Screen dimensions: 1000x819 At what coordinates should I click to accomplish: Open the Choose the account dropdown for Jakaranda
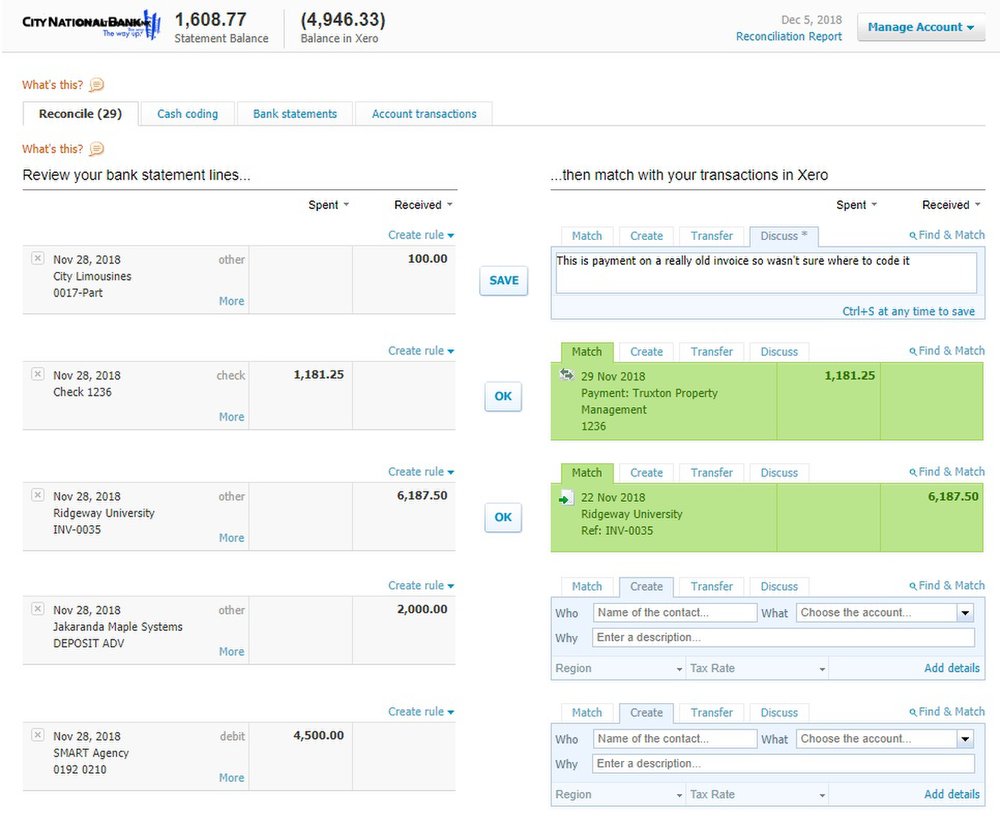[884, 612]
